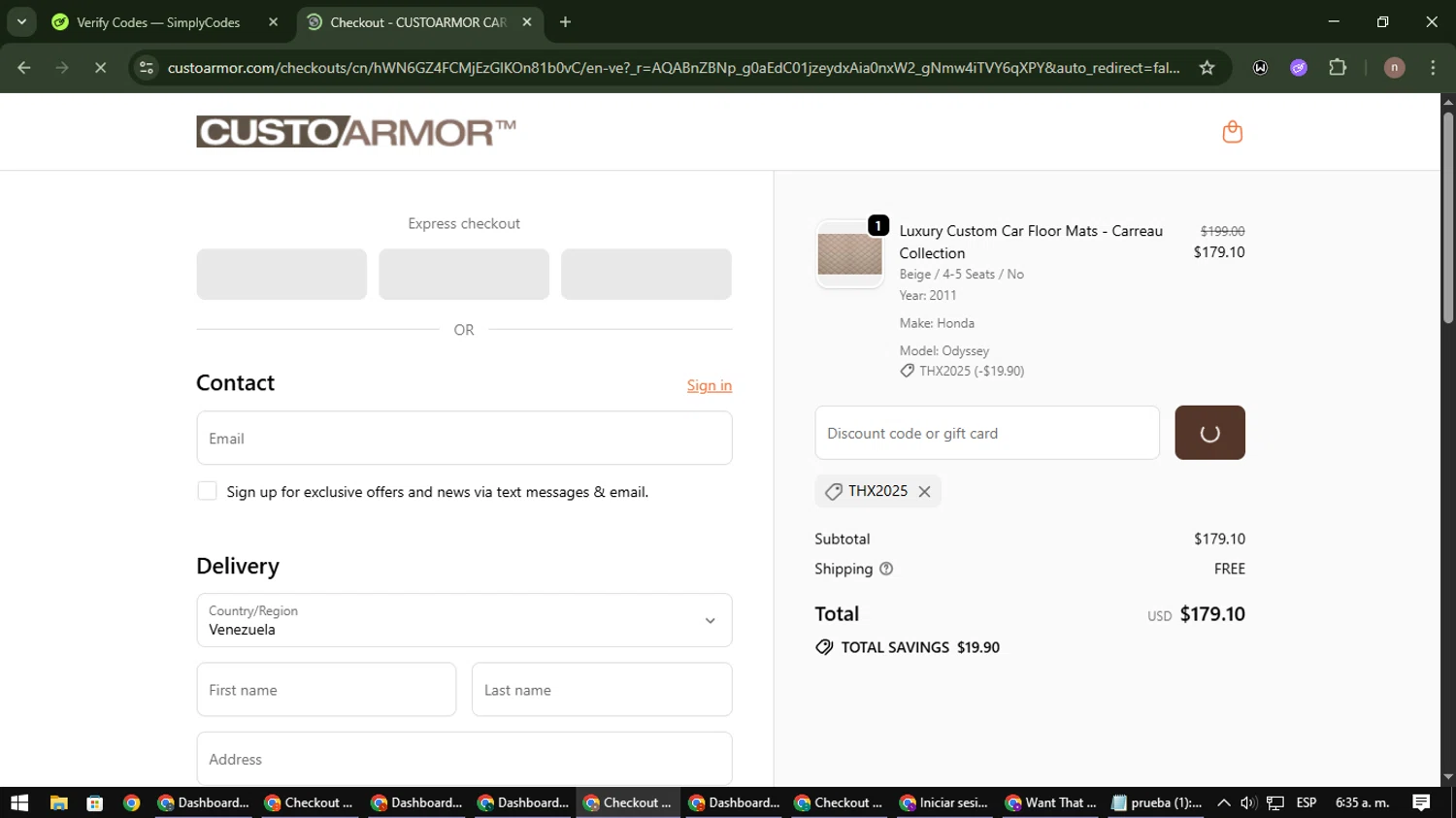Click the Apply discount spinner button
Image resolution: width=1456 pixels, height=818 pixels.
1209,433
